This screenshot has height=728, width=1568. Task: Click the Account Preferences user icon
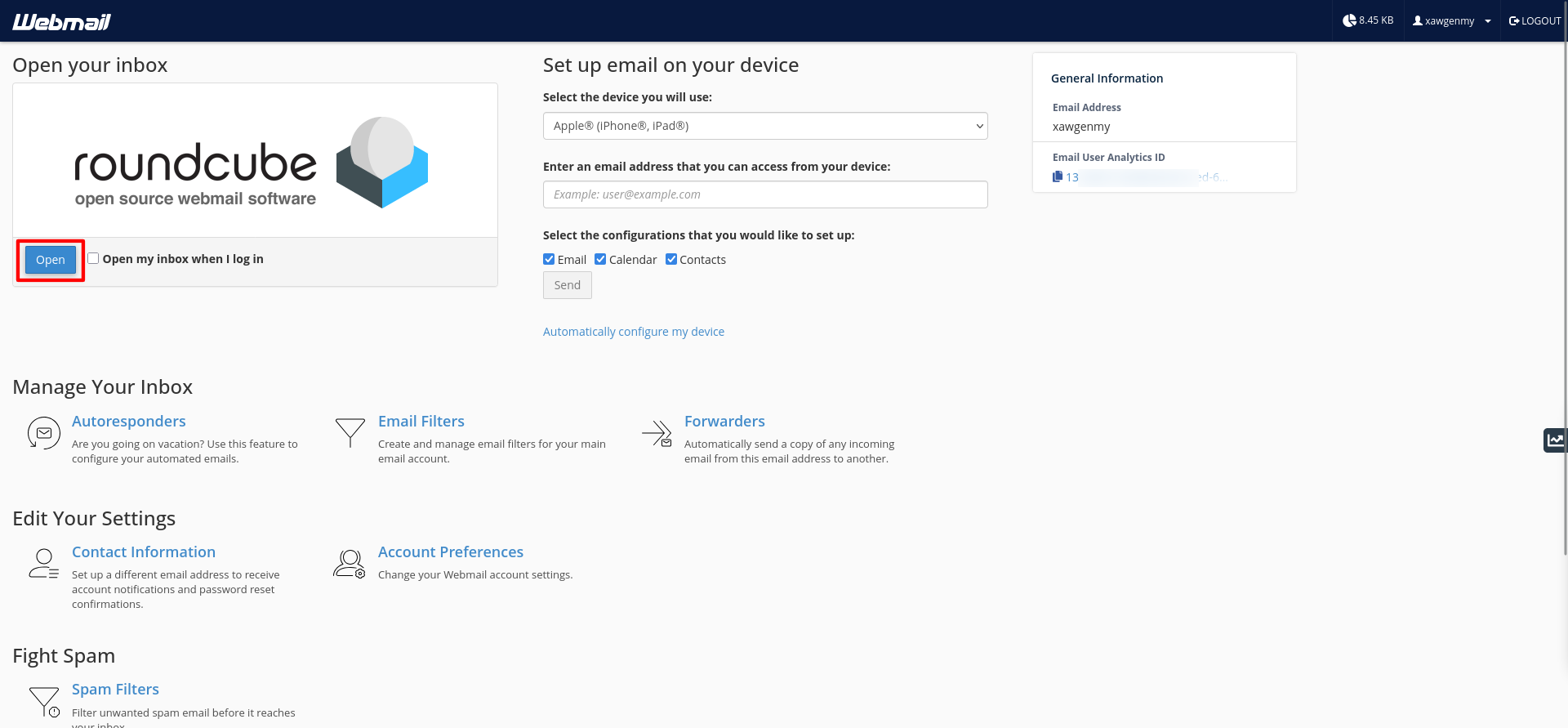(350, 564)
